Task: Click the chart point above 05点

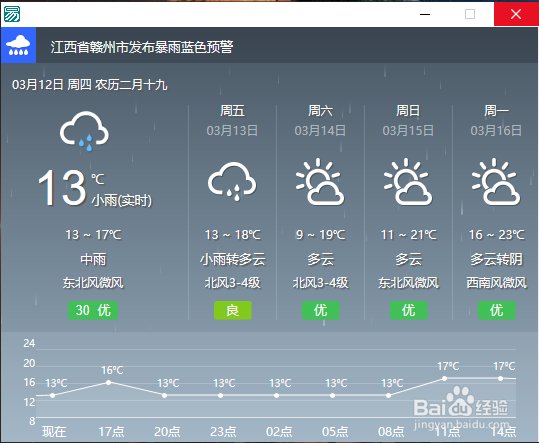Action: [x=333, y=396]
